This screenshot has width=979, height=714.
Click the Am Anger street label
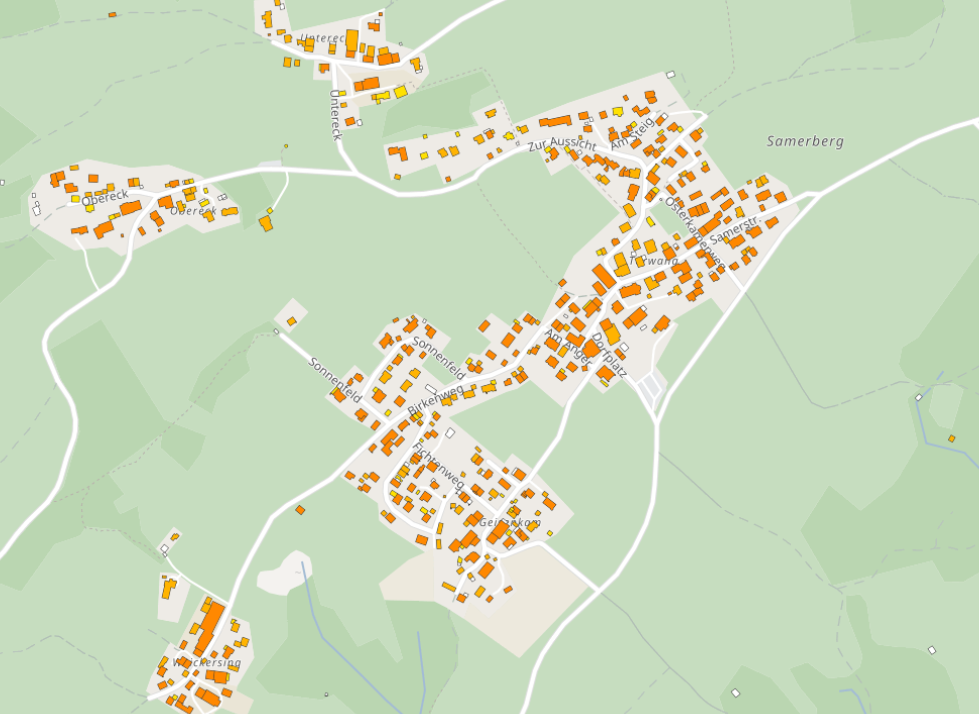point(568,348)
